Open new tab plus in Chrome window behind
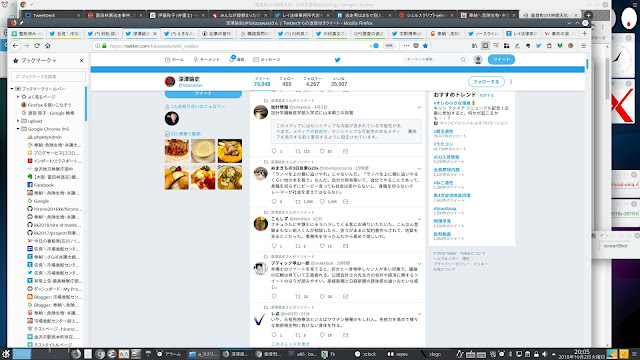Image resolution: width=640 pixels, height=360 pixels. coord(589,15)
